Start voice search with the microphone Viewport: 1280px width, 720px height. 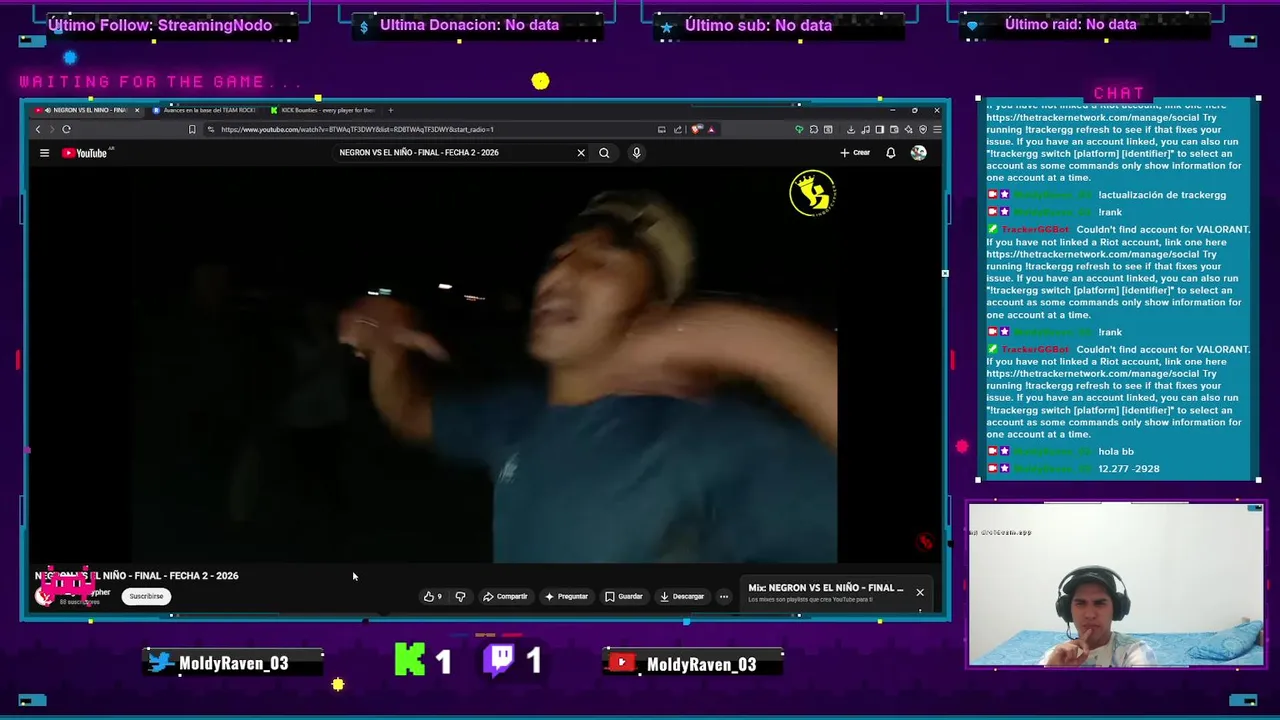[x=636, y=153]
